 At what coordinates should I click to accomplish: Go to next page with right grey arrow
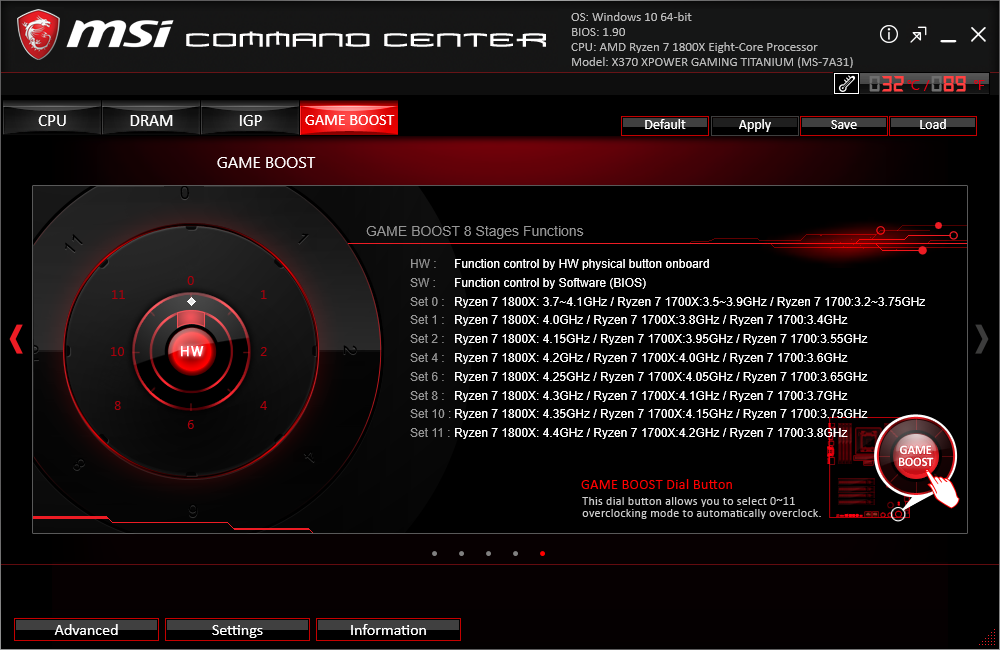pyautogui.click(x=982, y=339)
